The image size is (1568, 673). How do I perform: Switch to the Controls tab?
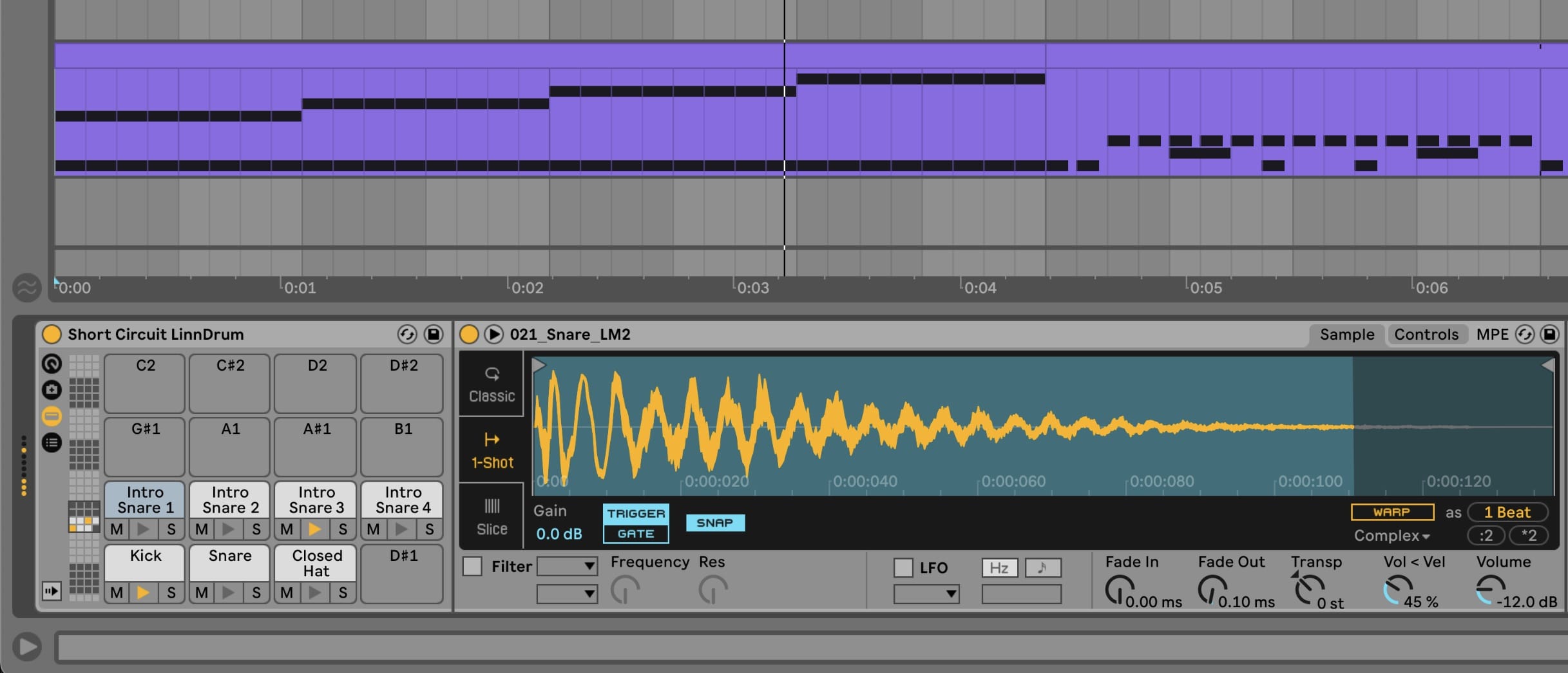pyautogui.click(x=1426, y=334)
